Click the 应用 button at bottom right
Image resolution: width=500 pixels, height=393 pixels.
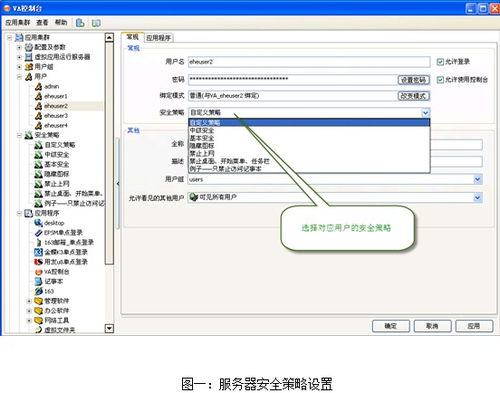click(x=474, y=326)
